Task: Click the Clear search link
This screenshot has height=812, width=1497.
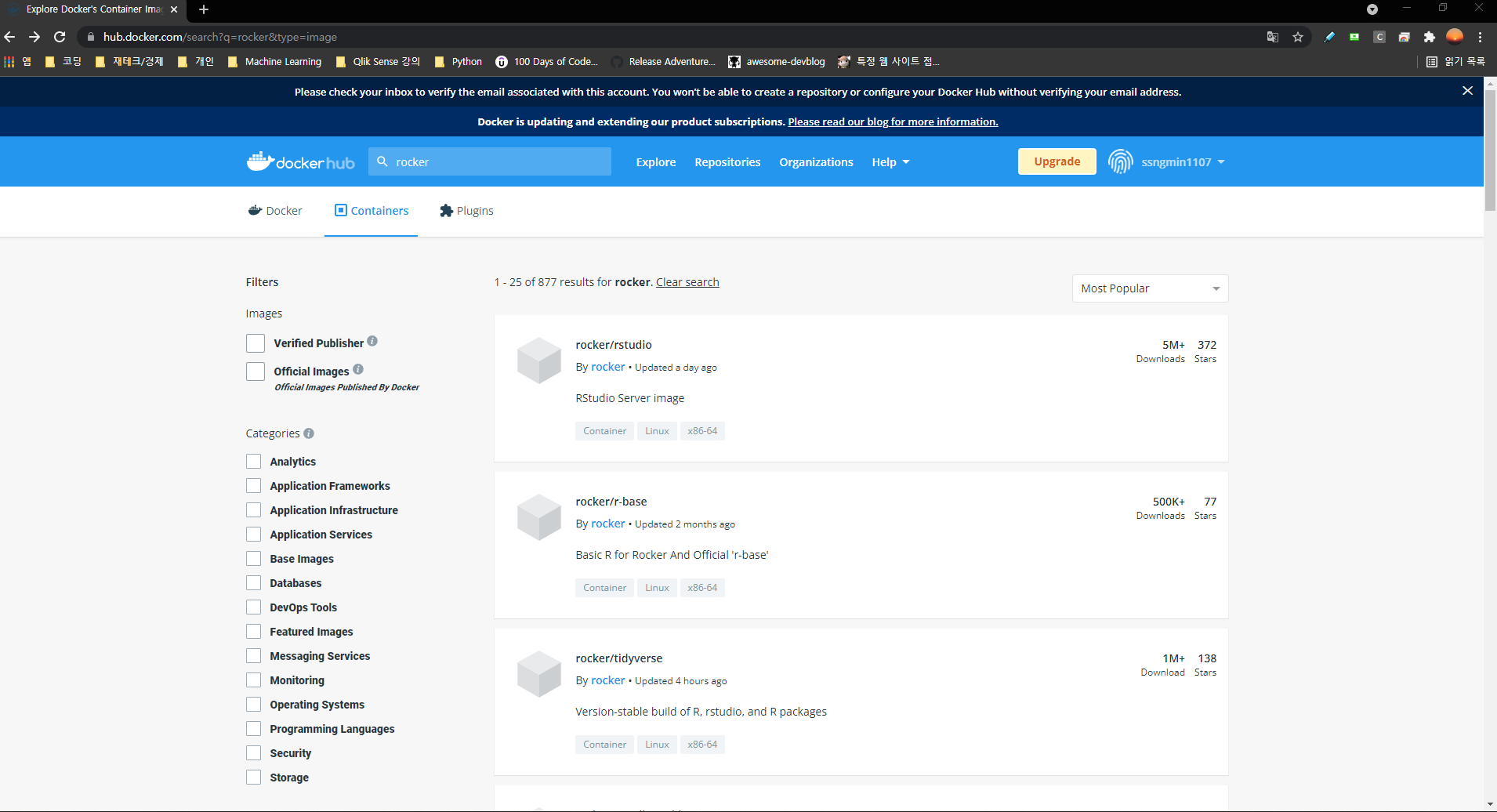Action: point(687,282)
